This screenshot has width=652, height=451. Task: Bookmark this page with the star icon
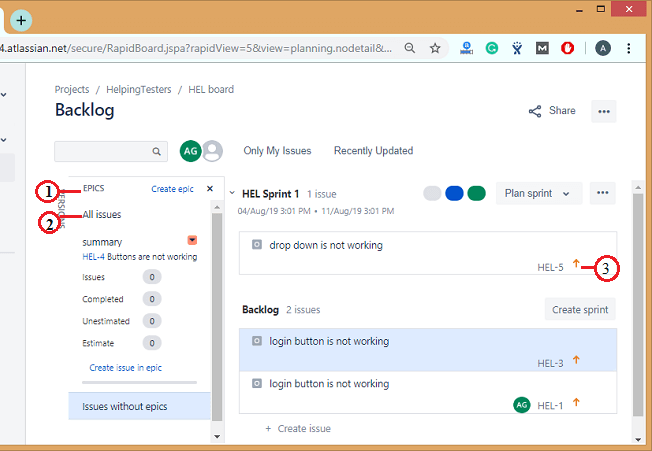click(x=435, y=48)
